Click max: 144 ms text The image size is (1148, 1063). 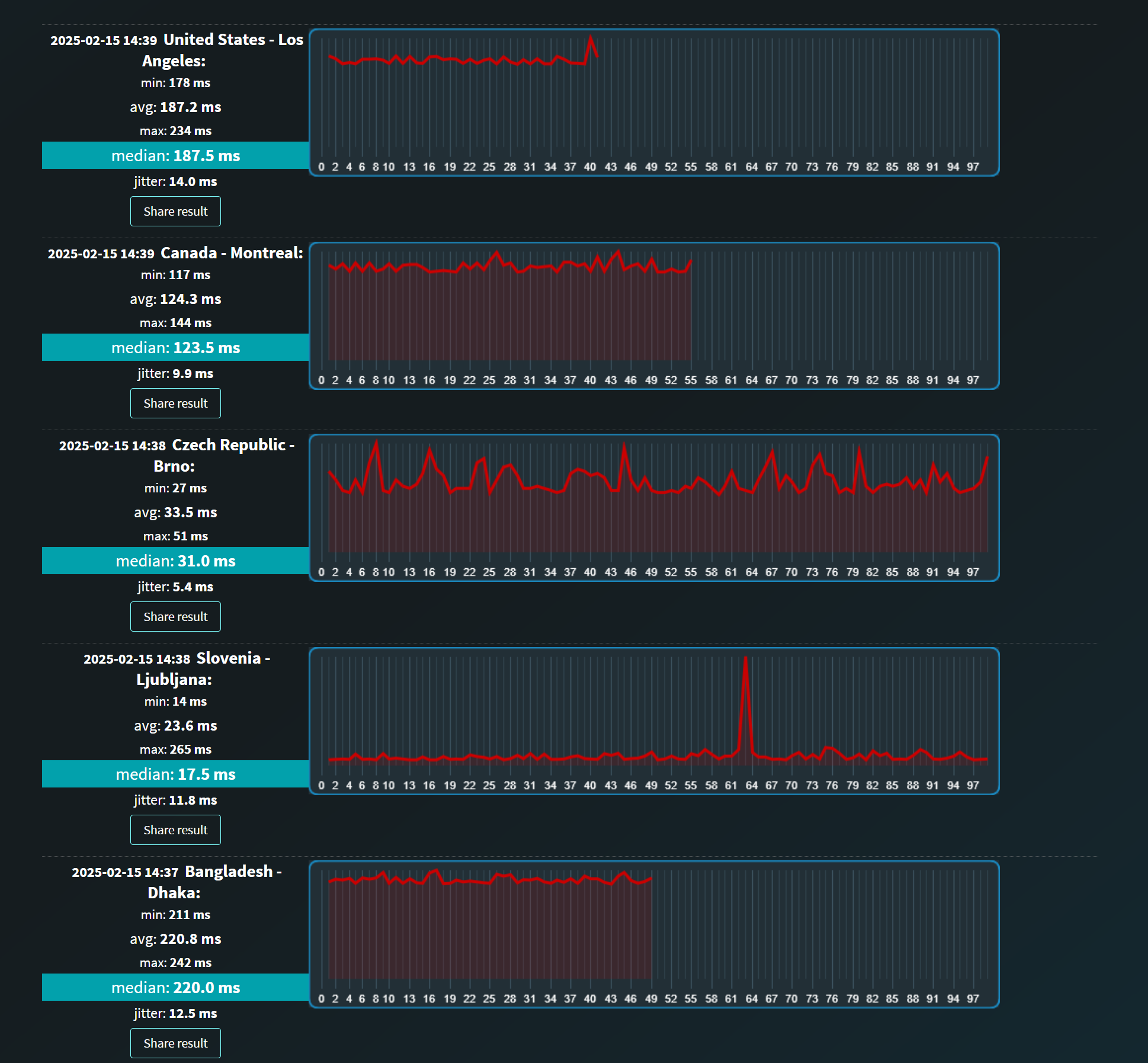(x=175, y=323)
